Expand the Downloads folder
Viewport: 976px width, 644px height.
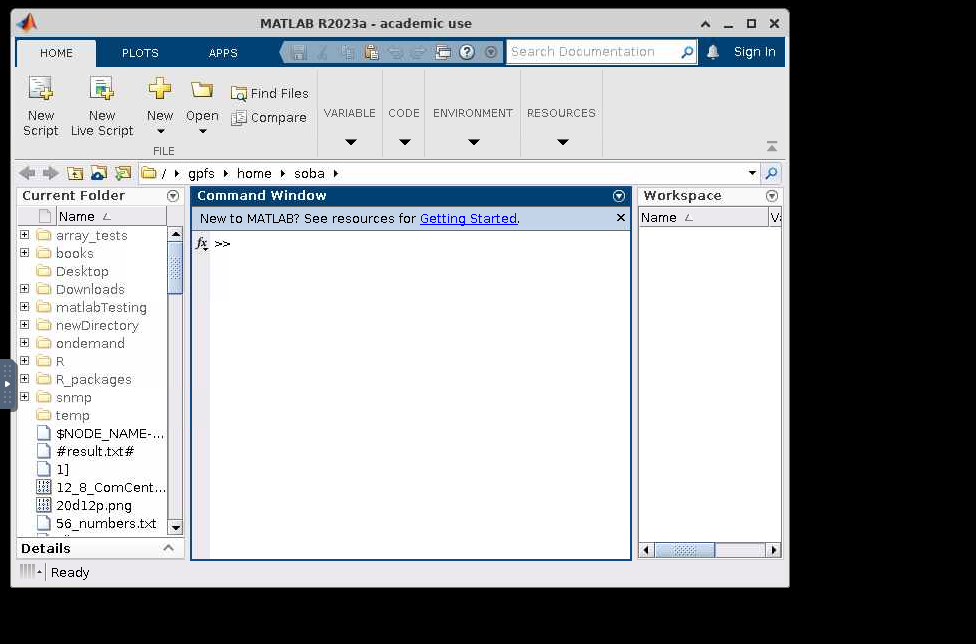24,289
